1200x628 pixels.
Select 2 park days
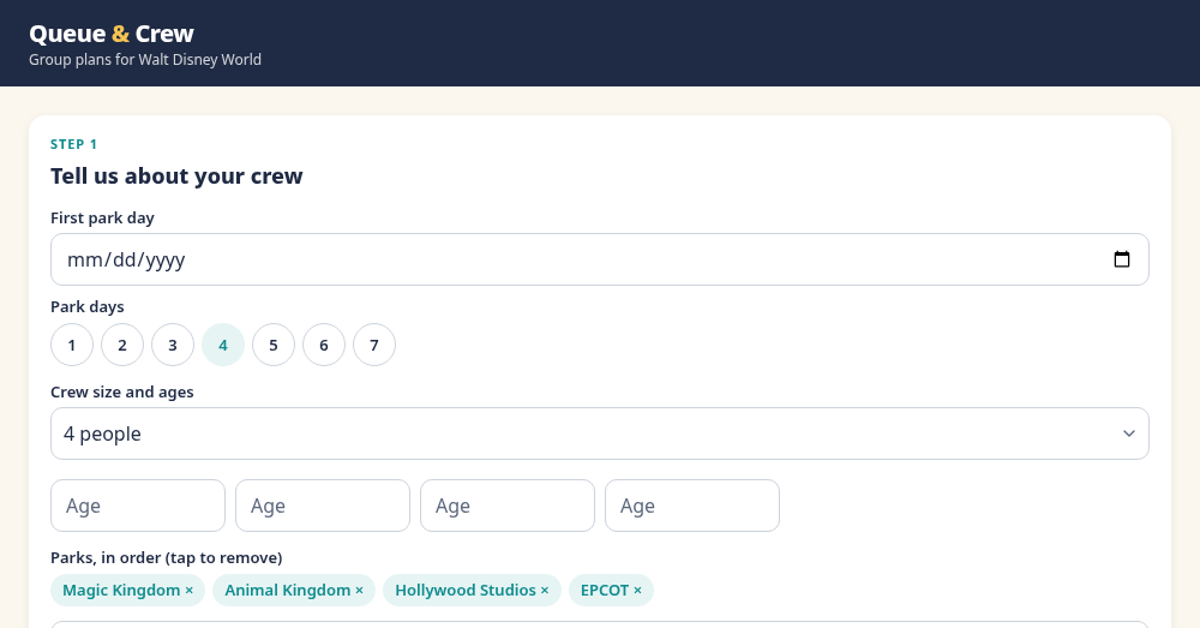click(x=122, y=345)
